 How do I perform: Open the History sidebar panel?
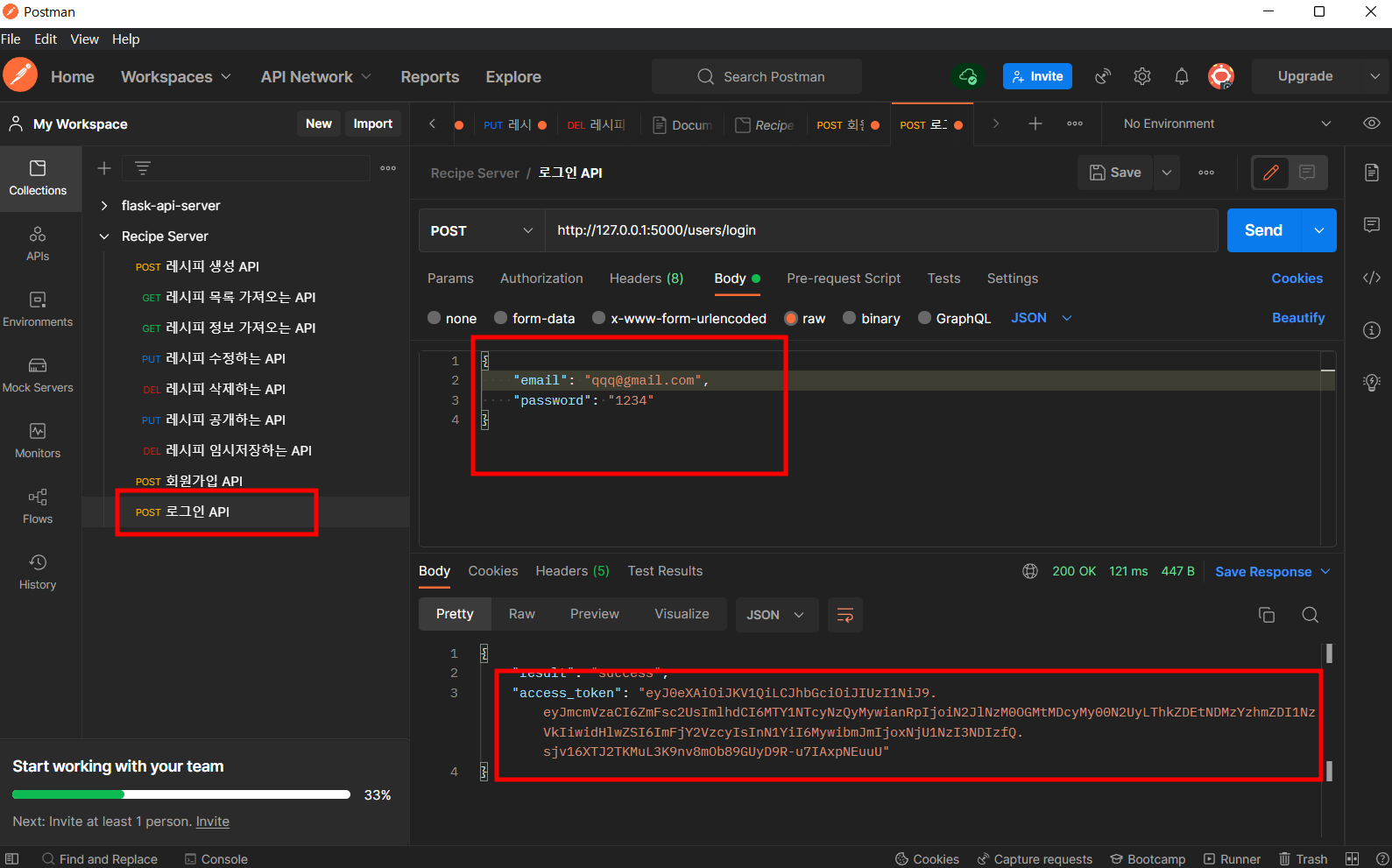[38, 572]
